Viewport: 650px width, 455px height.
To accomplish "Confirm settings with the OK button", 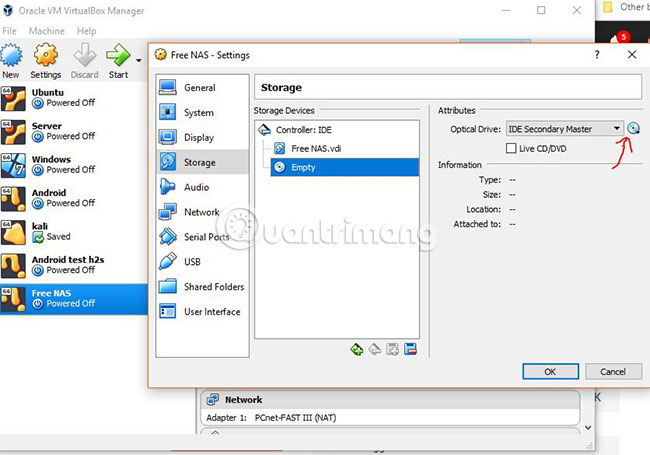I will click(550, 372).
